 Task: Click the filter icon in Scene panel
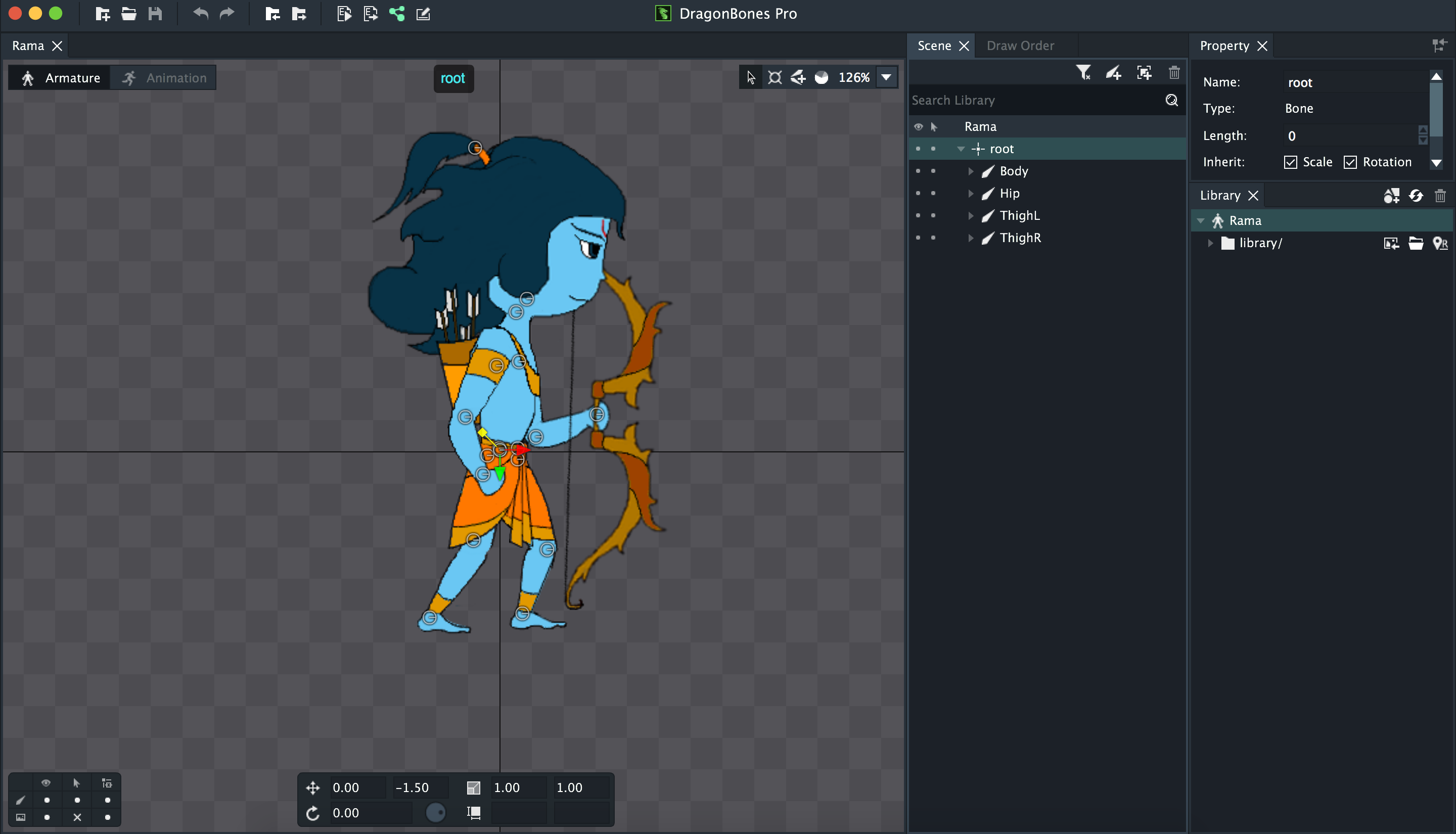1083,73
